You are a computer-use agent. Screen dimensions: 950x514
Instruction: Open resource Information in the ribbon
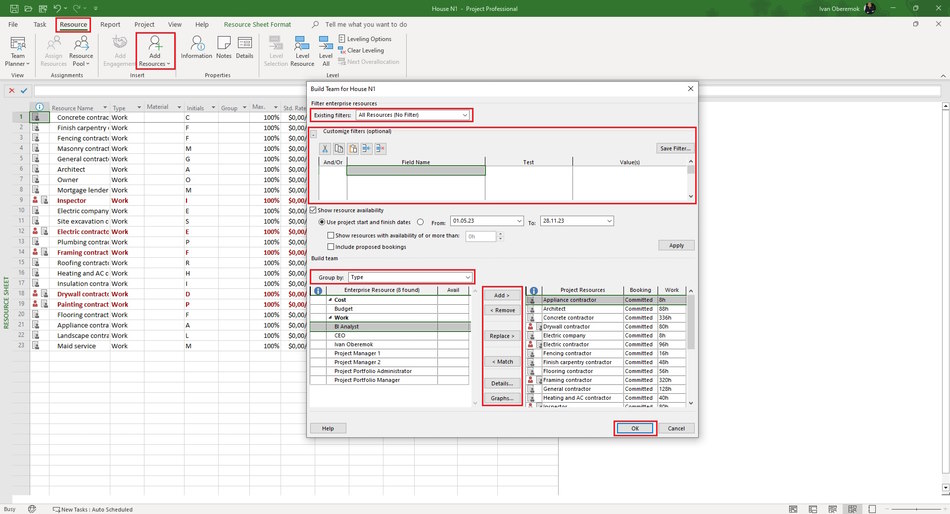click(x=196, y=48)
